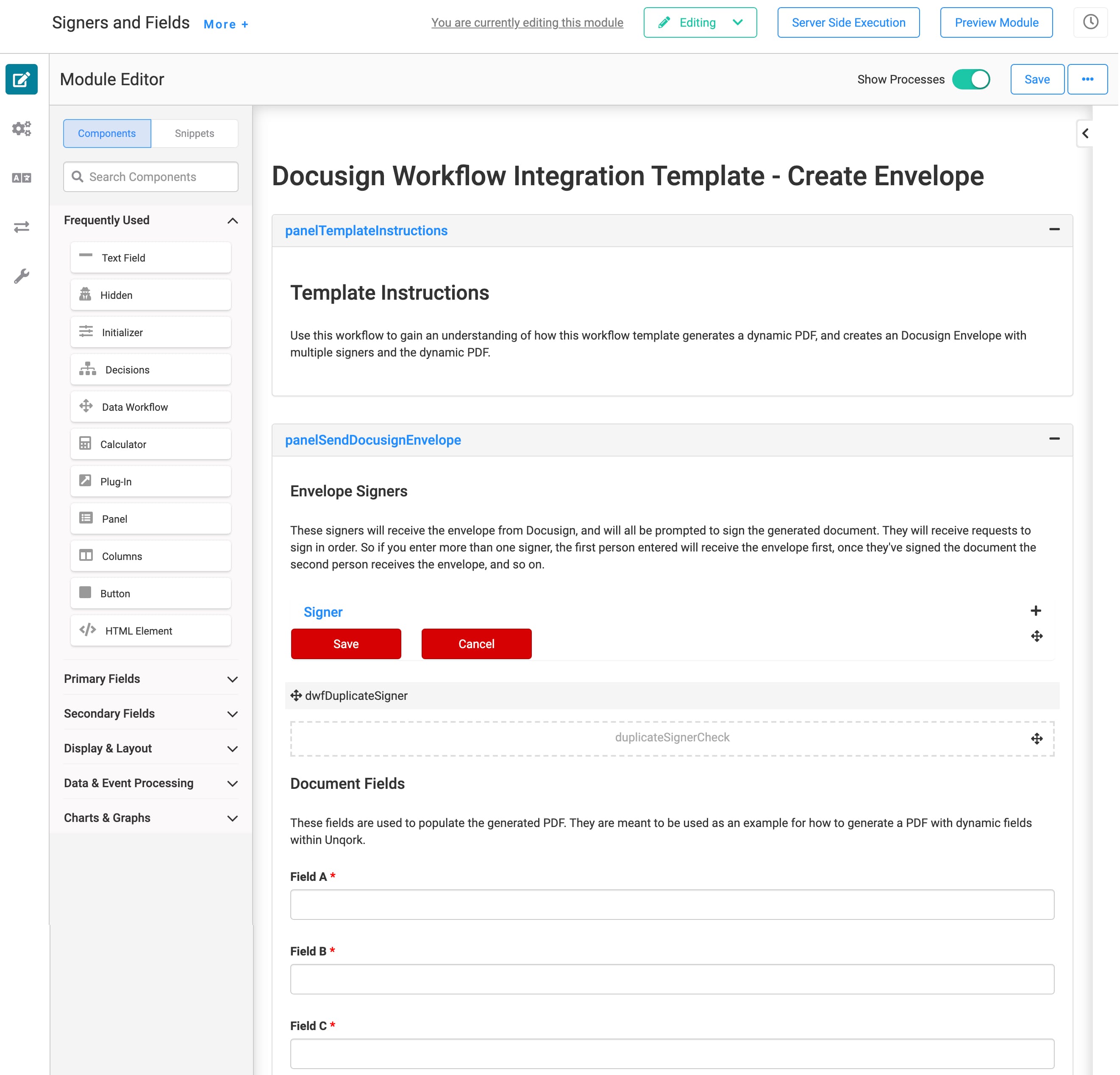Collapse the panelTemplateInstructions panel

[x=1054, y=229]
